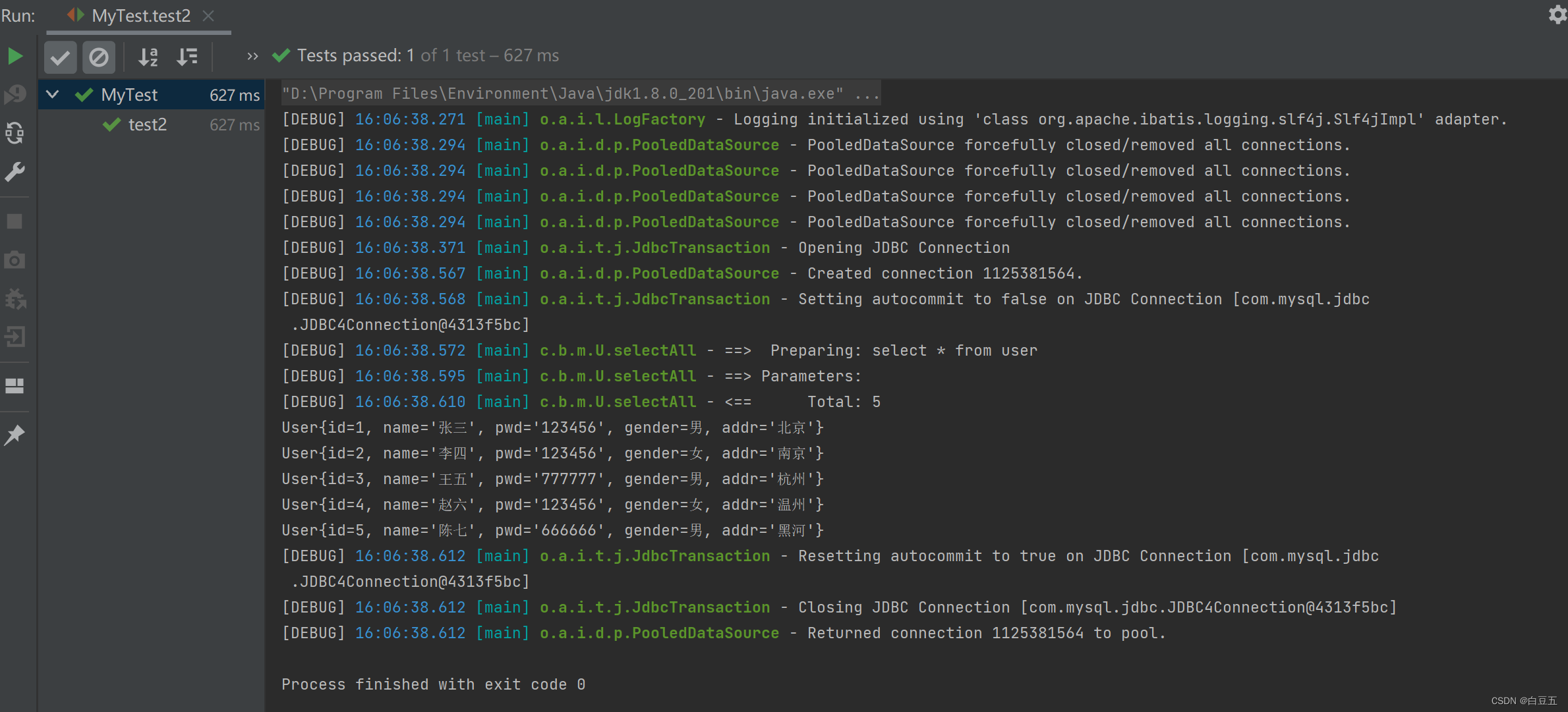
Task: Toggle Show Ignored tests button
Action: point(99,57)
